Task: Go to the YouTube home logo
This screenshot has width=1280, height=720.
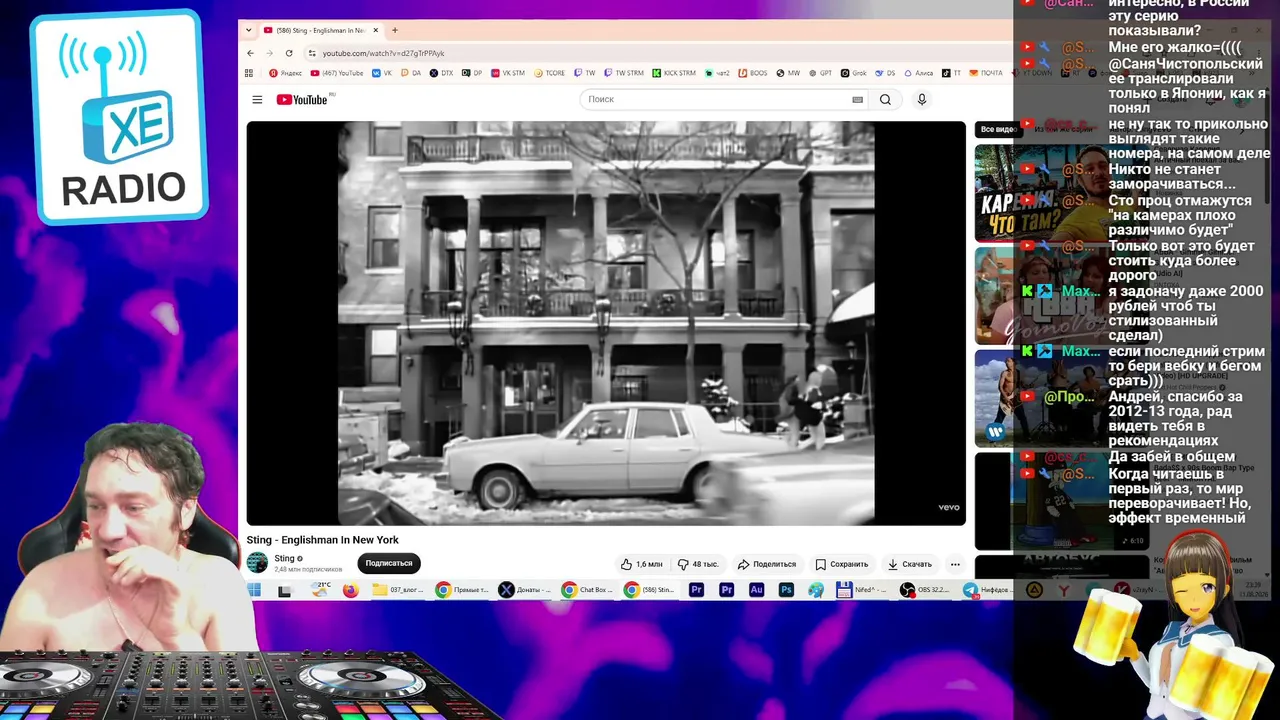Action: point(302,100)
